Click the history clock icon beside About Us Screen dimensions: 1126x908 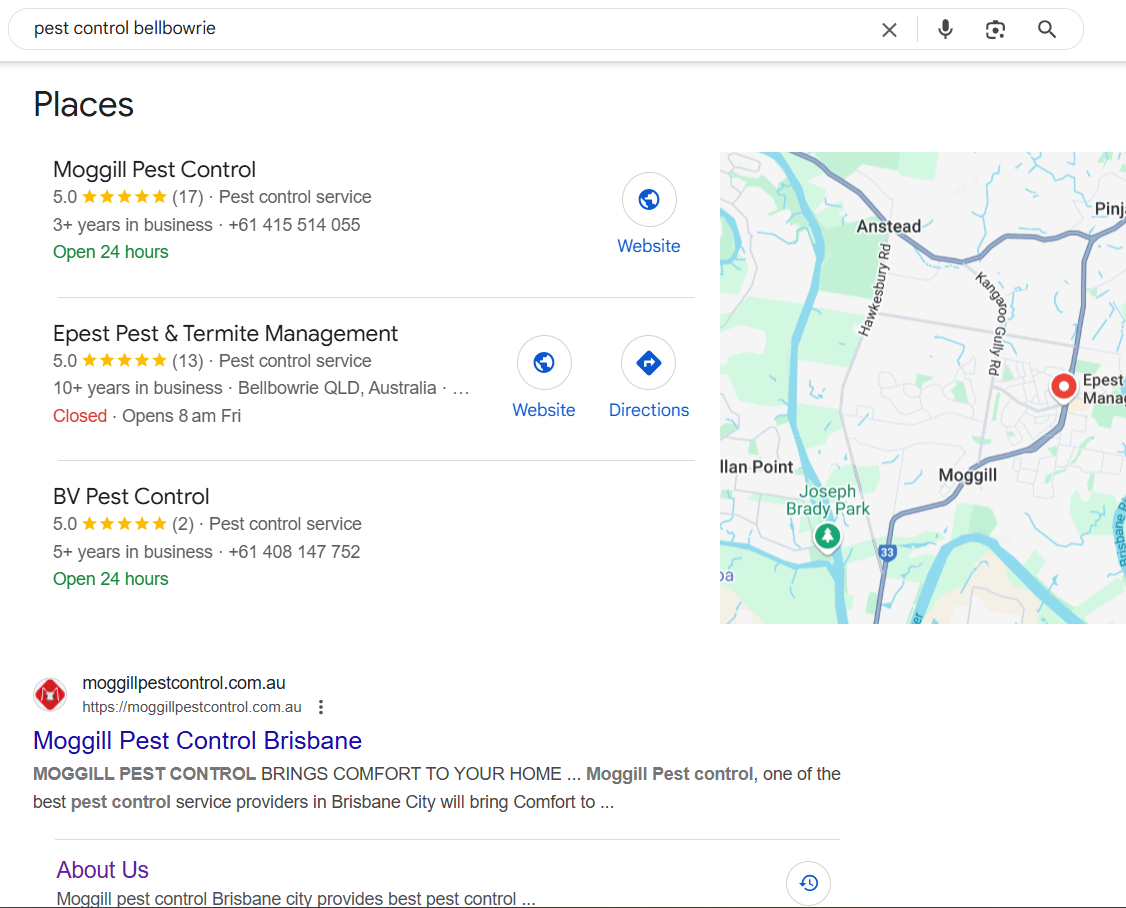(x=809, y=883)
